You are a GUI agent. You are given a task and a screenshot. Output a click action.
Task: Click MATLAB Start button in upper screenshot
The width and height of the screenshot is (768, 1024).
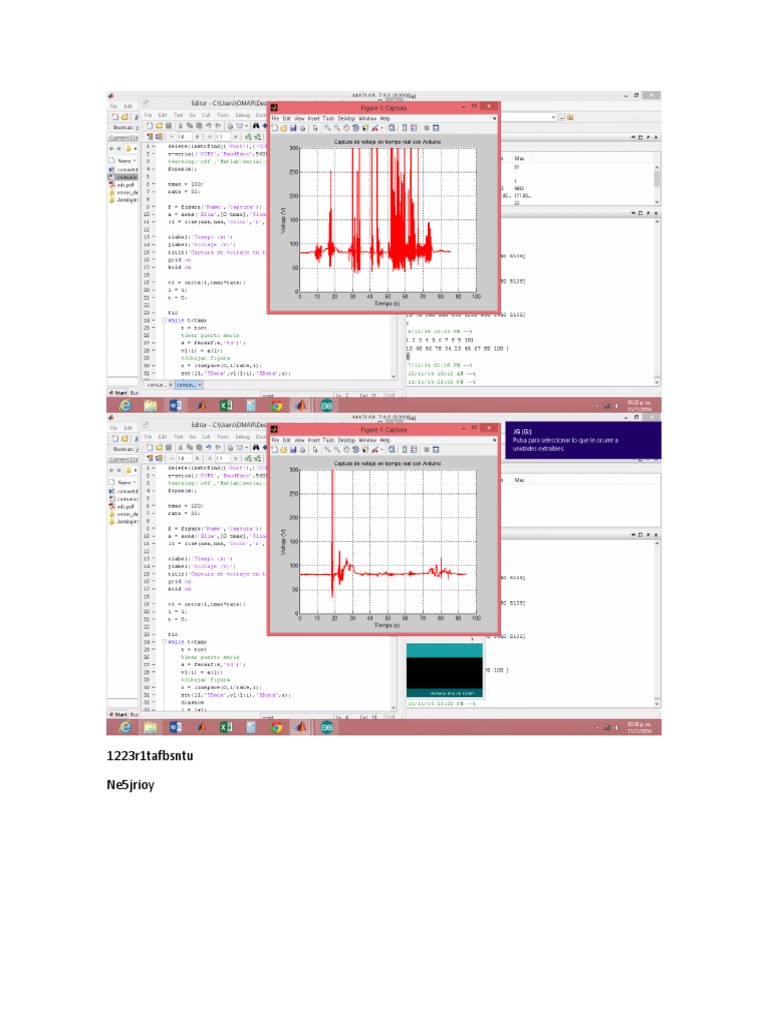click(118, 393)
